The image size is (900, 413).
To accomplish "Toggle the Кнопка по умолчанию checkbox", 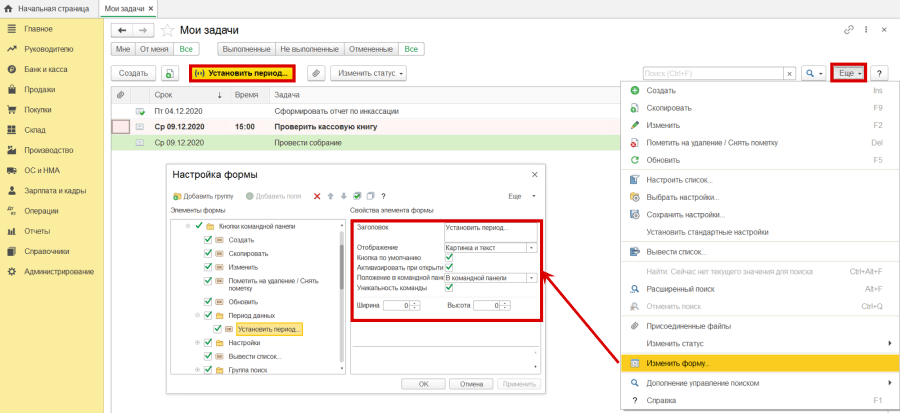I will [449, 258].
